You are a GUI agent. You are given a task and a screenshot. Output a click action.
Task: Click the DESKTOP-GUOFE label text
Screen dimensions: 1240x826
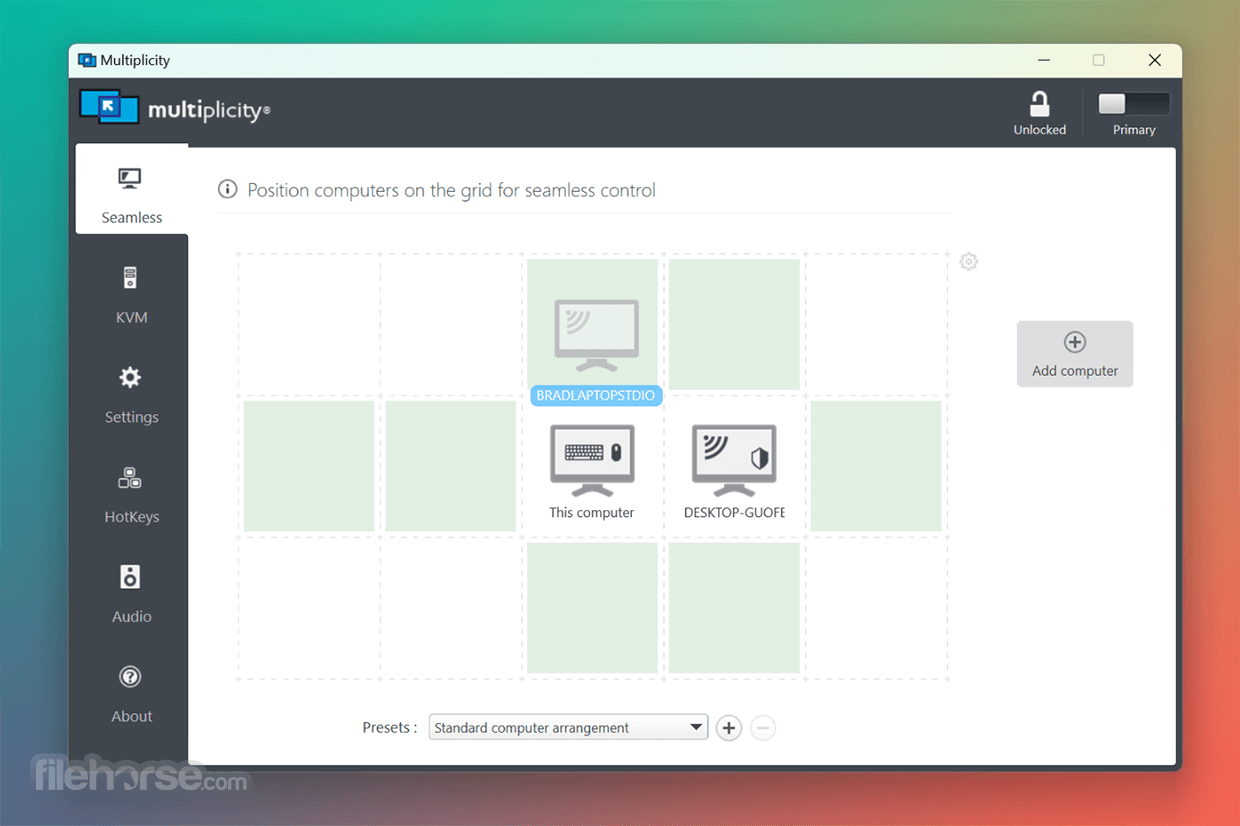click(x=734, y=513)
